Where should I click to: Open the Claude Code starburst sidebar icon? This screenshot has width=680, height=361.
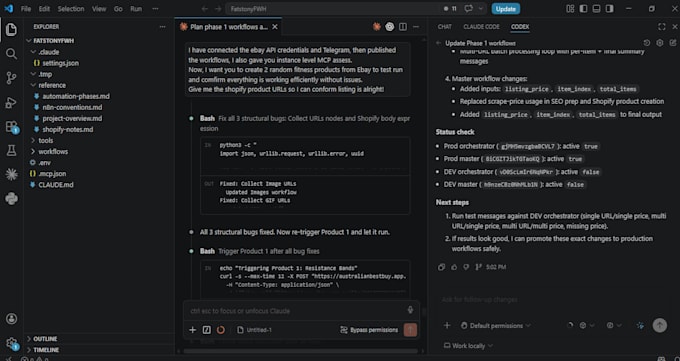11,174
